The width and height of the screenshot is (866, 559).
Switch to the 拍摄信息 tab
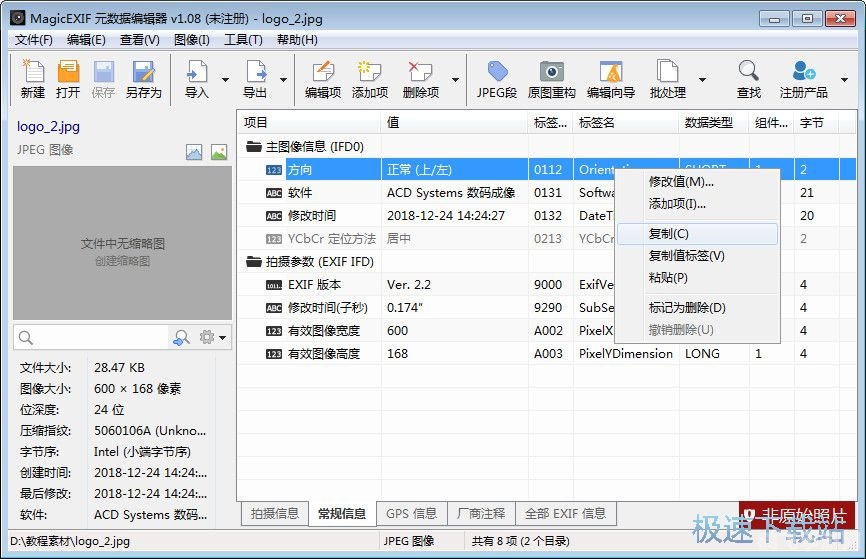coord(274,514)
